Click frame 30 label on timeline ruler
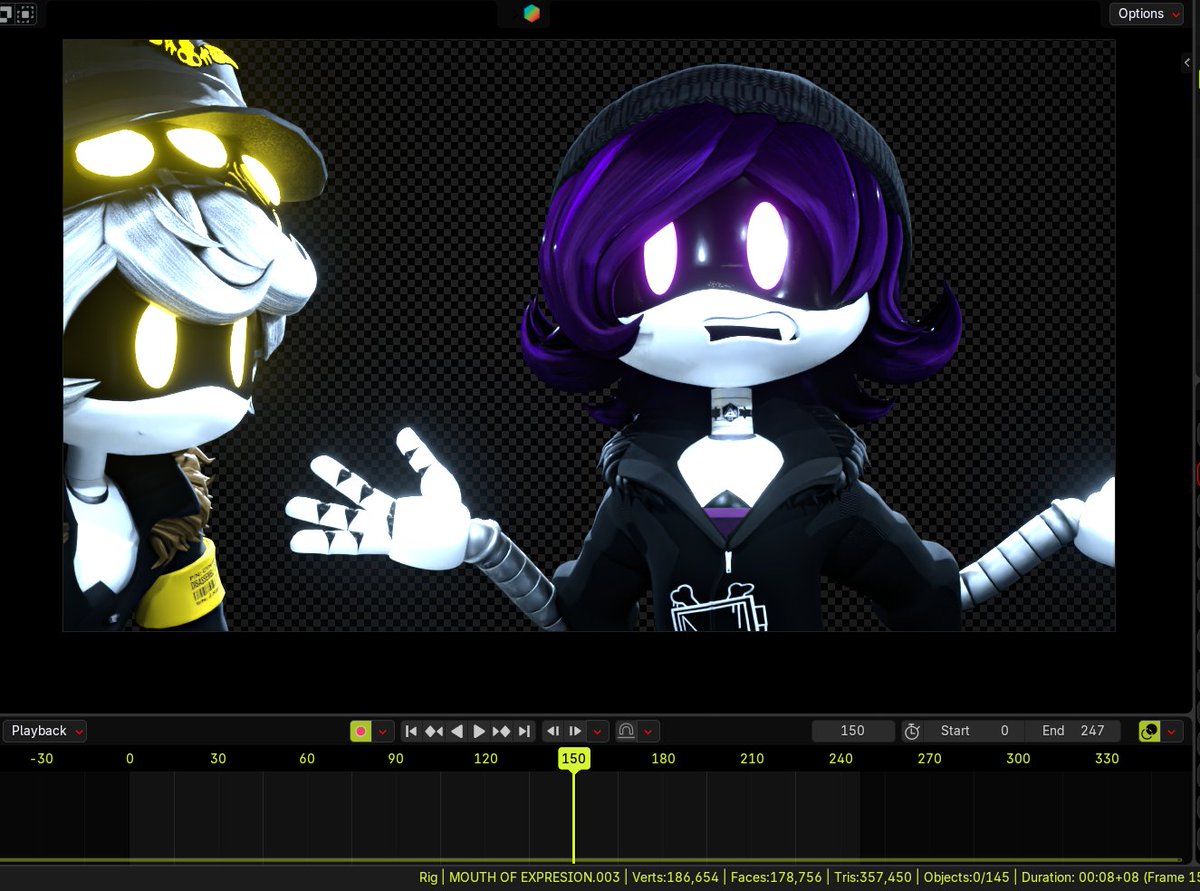The image size is (1200, 891). coord(218,759)
